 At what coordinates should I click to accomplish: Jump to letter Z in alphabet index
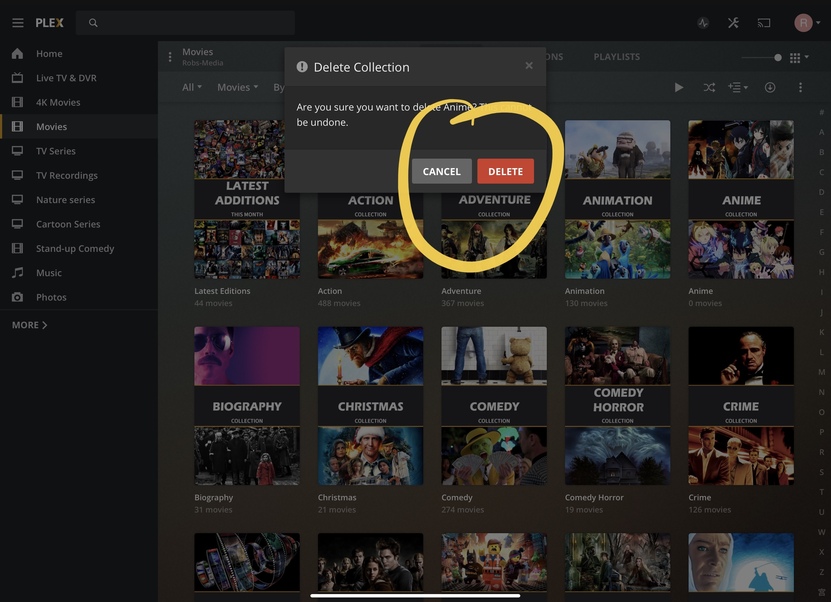click(x=821, y=572)
